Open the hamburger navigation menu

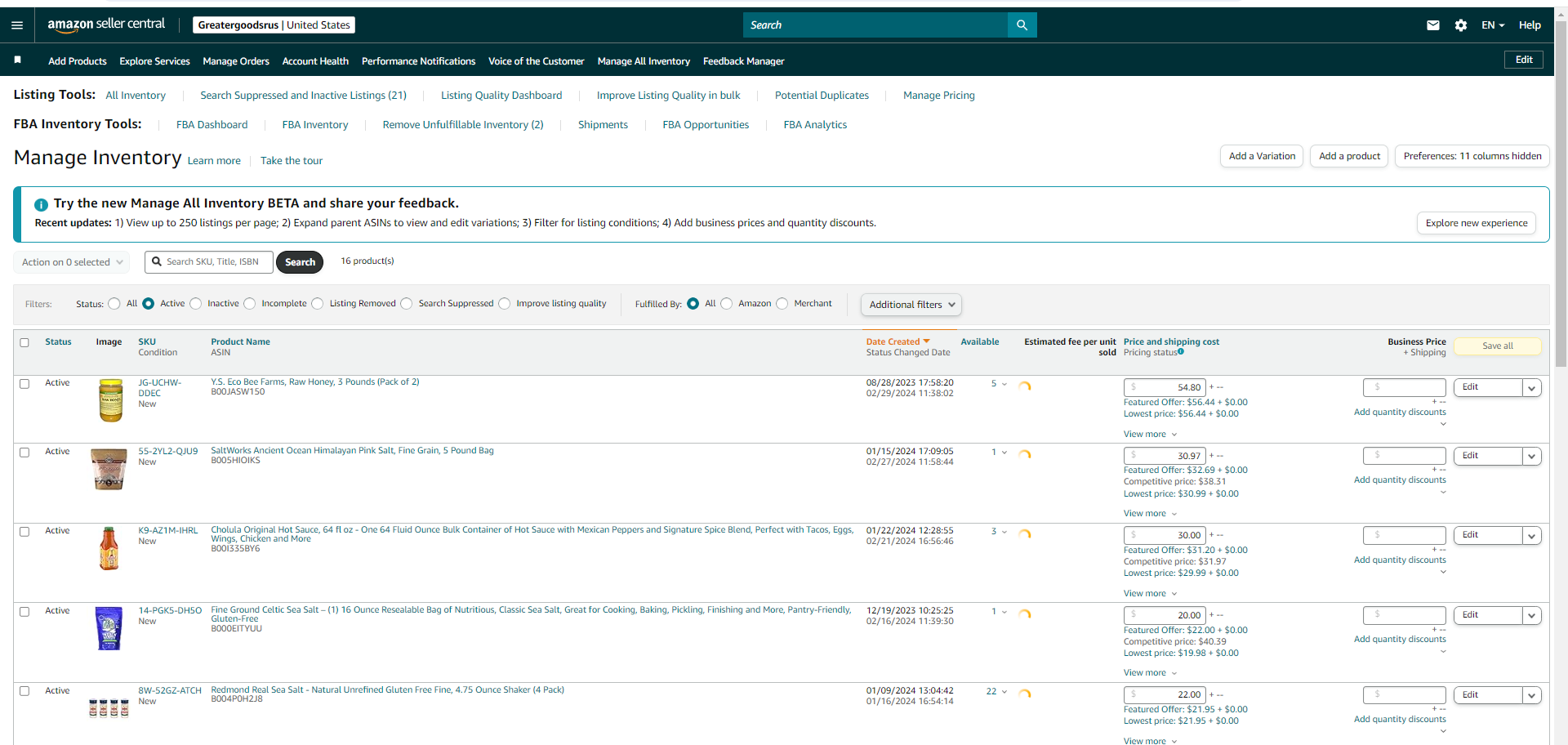17,25
